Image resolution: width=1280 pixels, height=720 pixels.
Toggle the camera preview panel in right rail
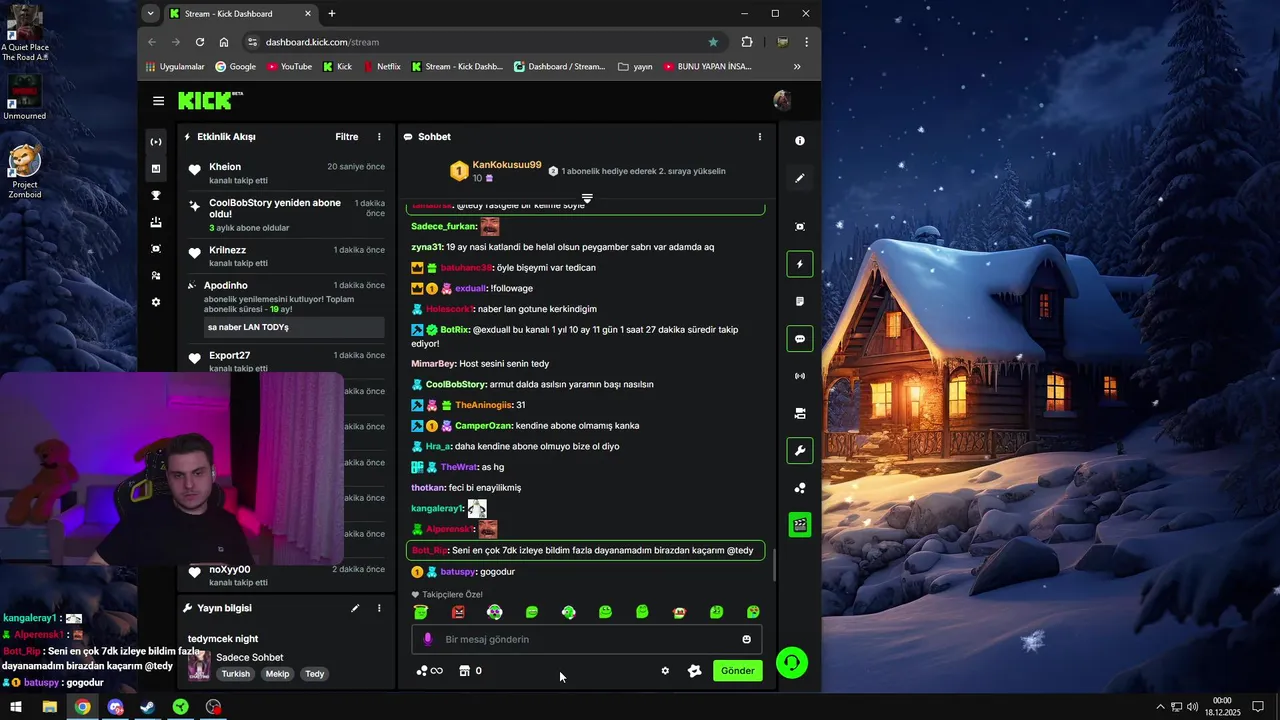click(x=800, y=413)
